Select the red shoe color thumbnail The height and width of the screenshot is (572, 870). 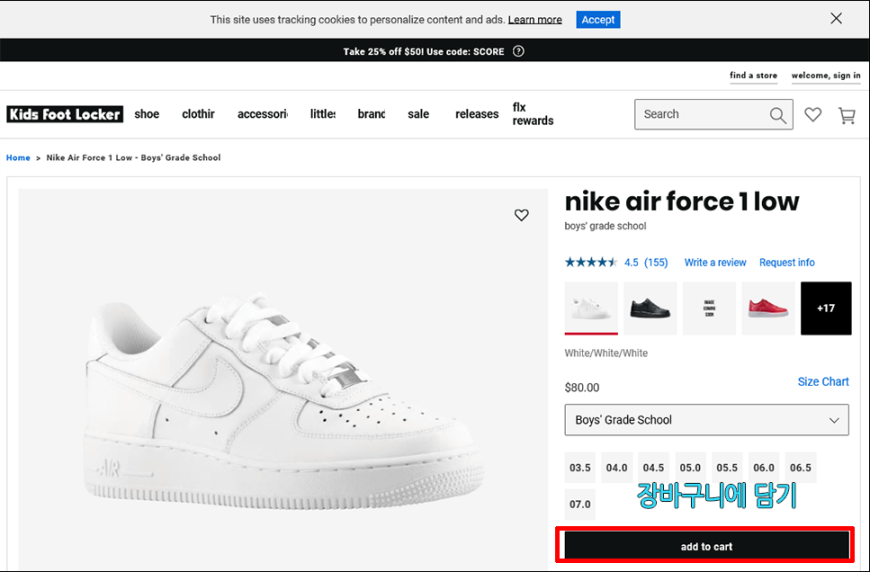[768, 308]
